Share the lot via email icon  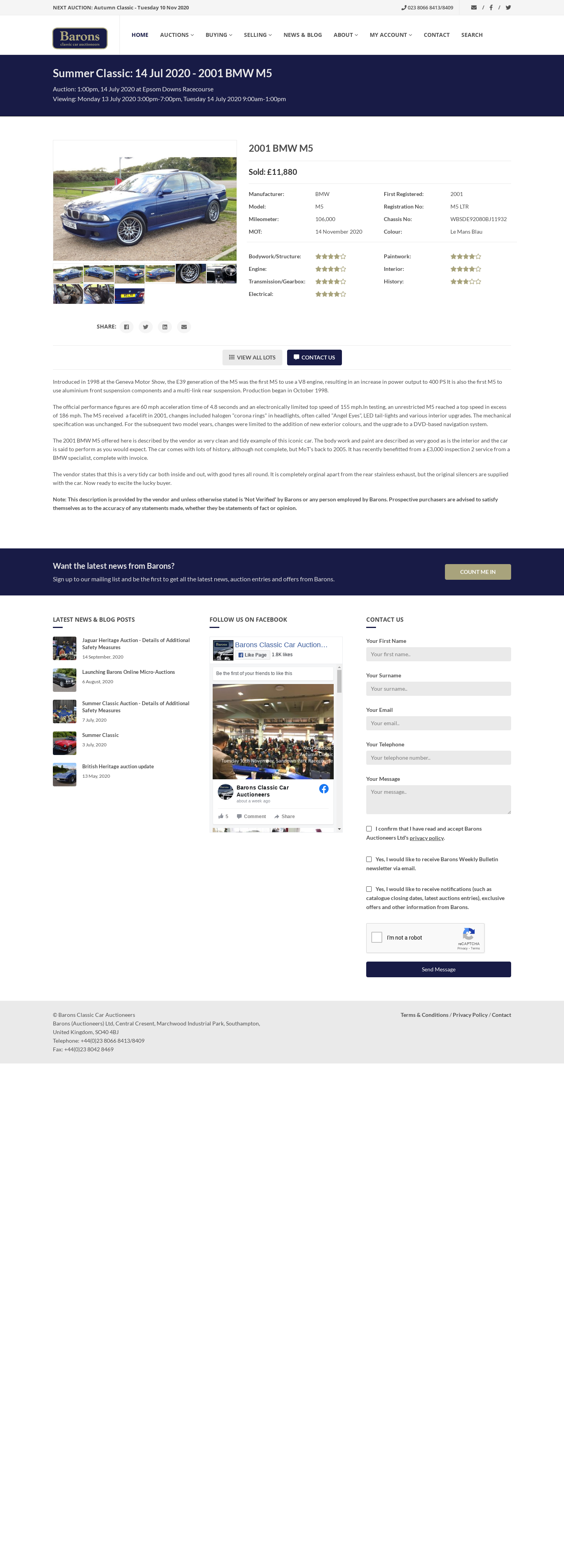[x=184, y=327]
